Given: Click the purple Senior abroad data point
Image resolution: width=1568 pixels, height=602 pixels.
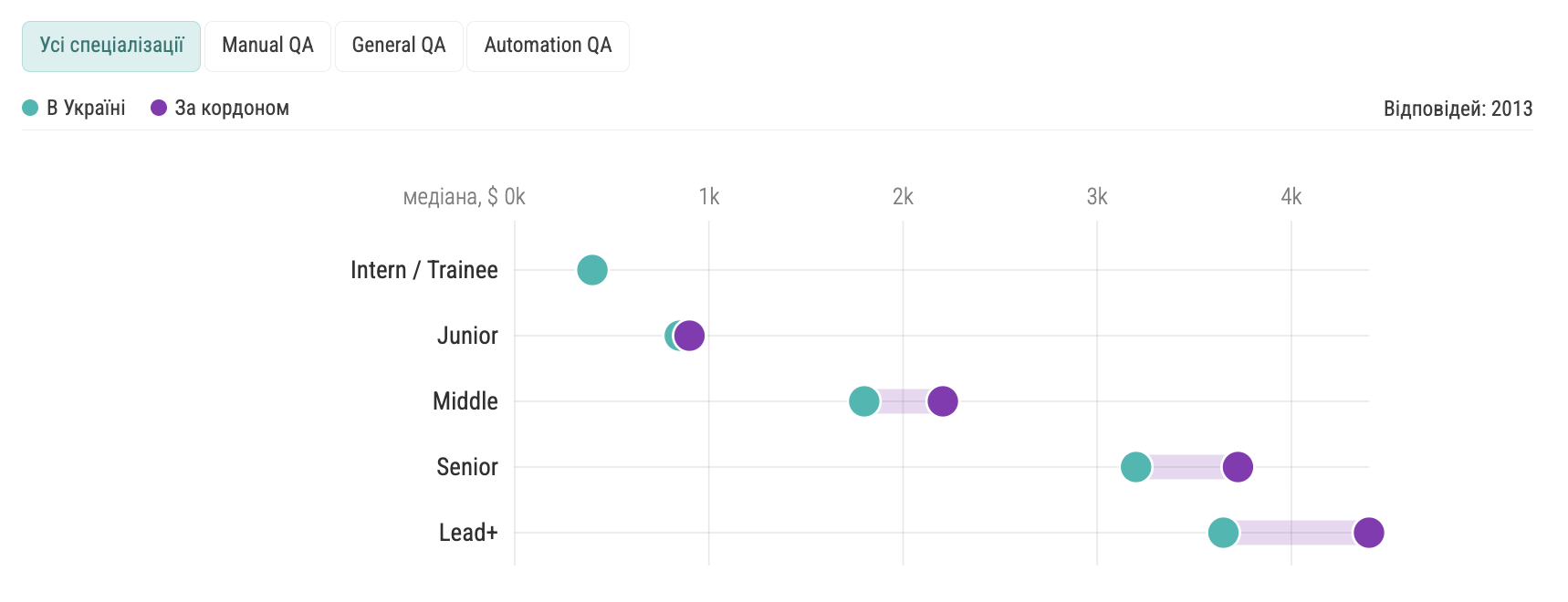Looking at the screenshot, I should 1238,467.
